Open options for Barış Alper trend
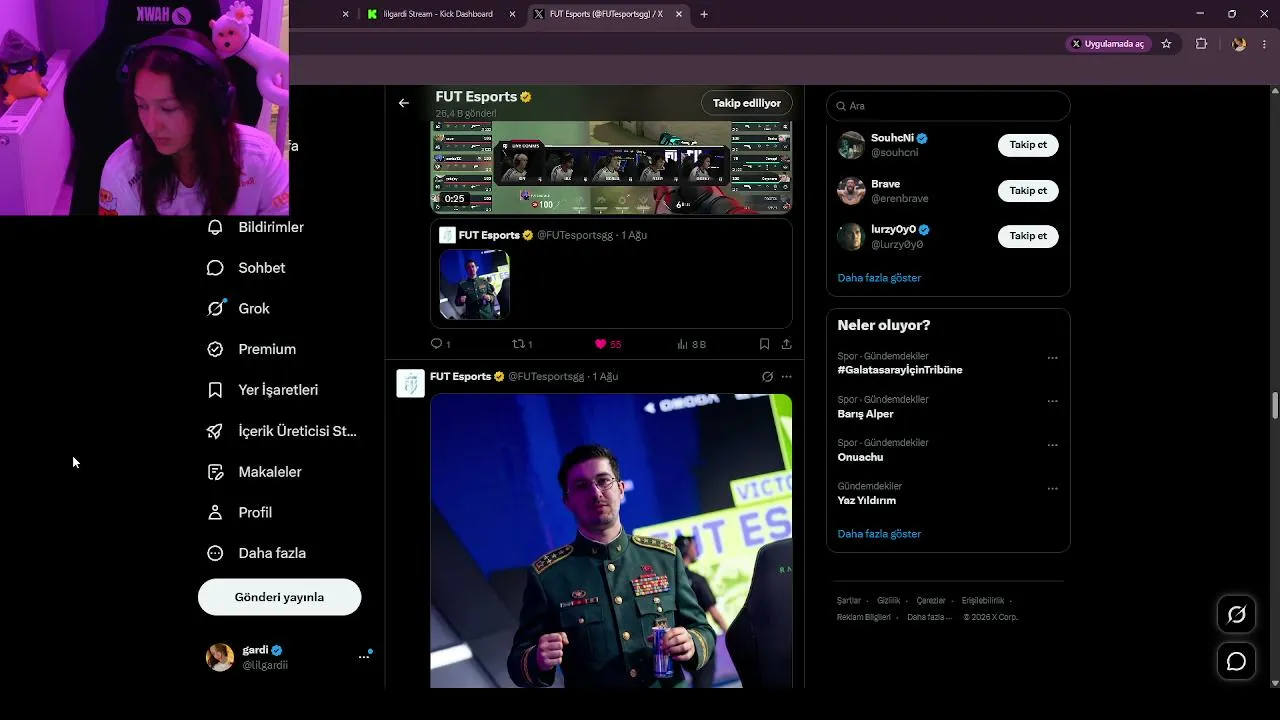The height and width of the screenshot is (720, 1280). coord(1052,401)
